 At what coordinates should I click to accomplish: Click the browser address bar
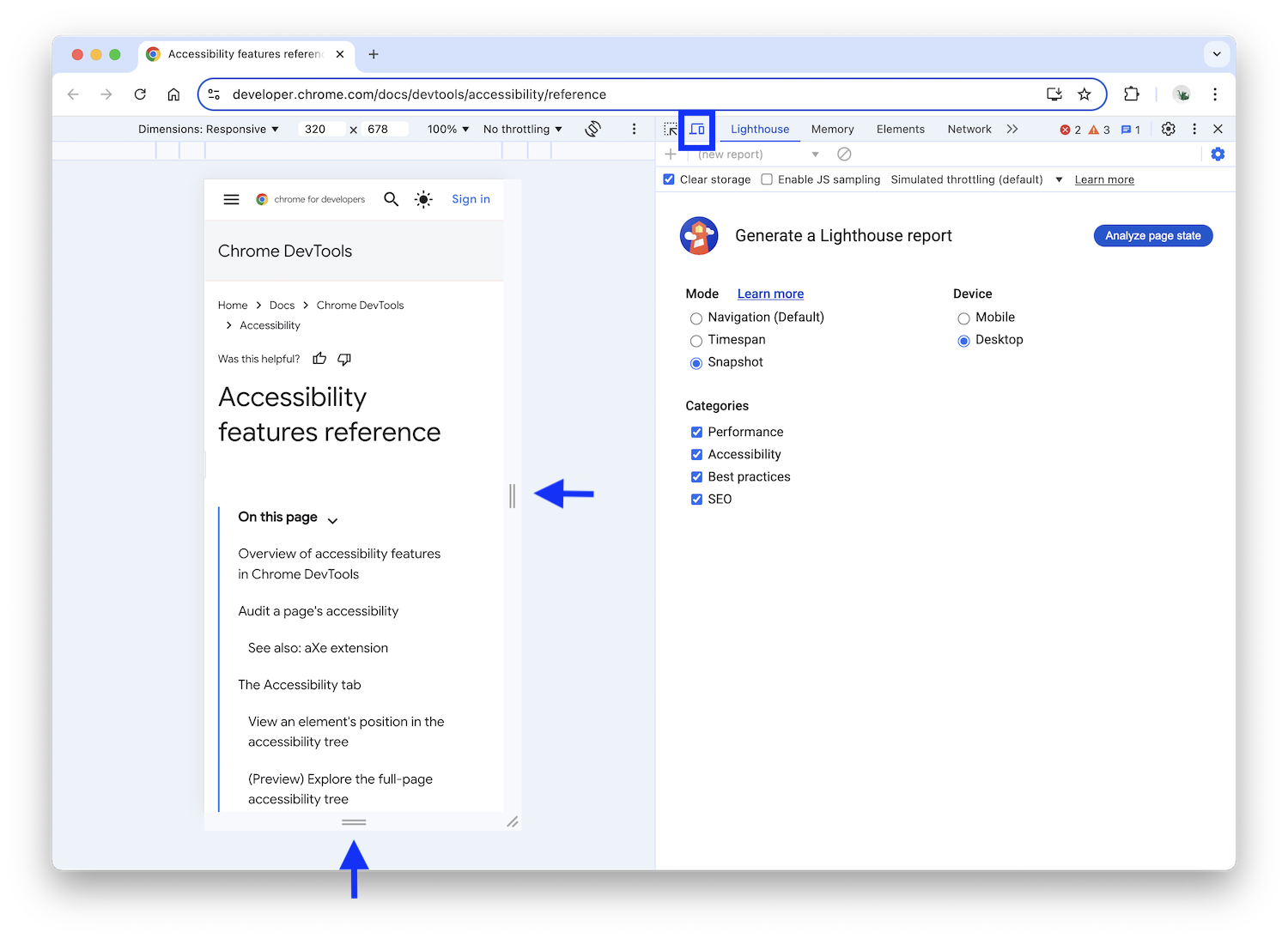click(601, 94)
